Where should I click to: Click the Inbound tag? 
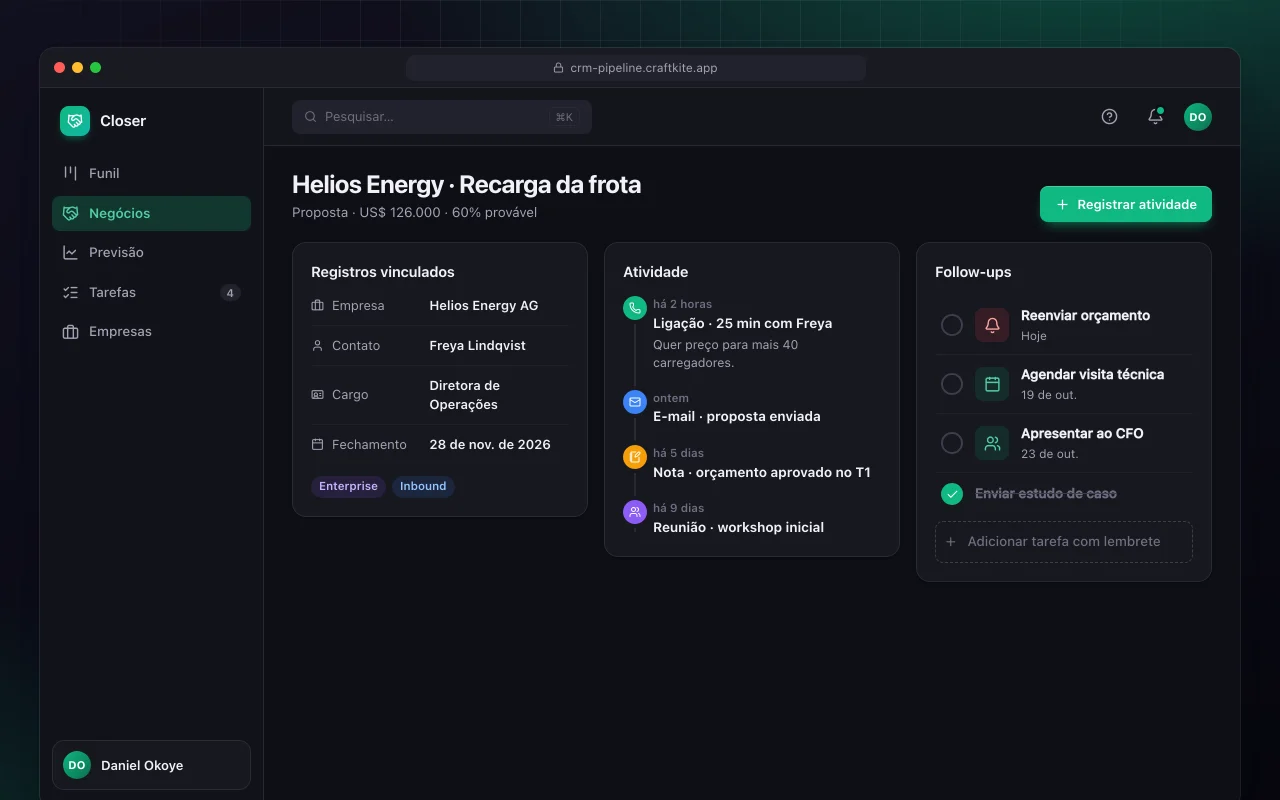click(x=423, y=487)
